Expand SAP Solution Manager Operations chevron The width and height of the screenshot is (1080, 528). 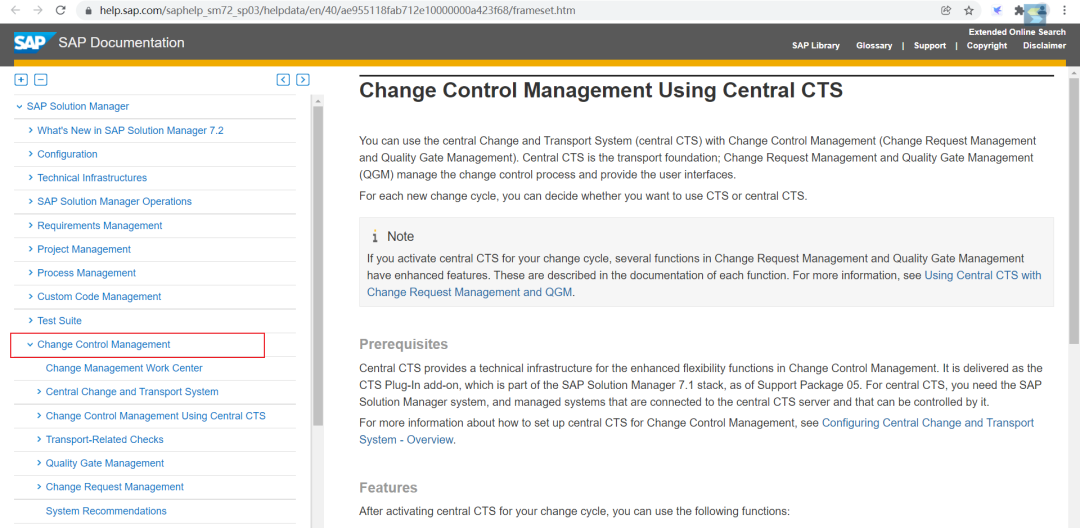30,202
